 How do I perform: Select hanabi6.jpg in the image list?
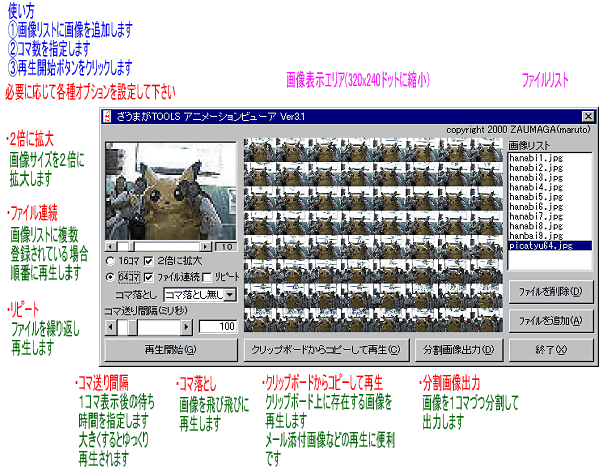pyautogui.click(x=550, y=206)
